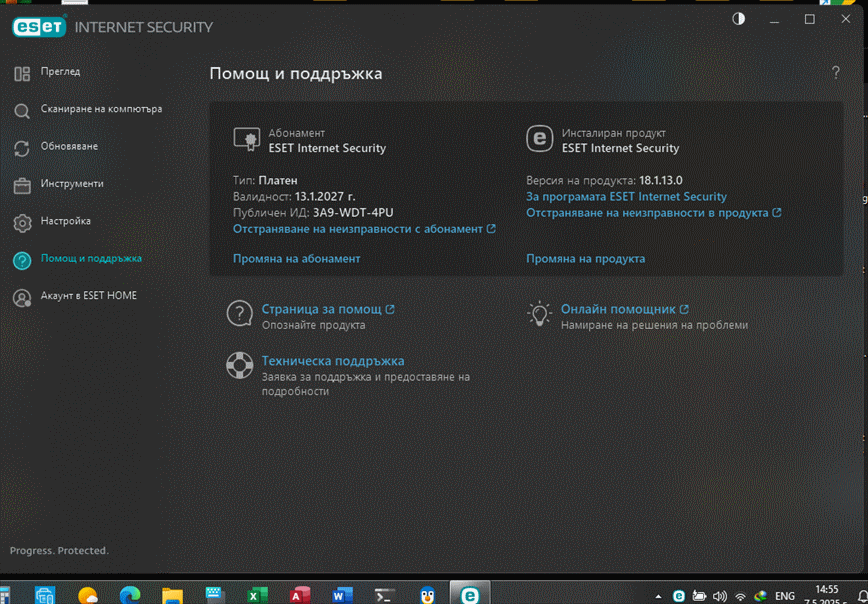Click the certificate icon beside Абонамент
This screenshot has width=868, height=604.
pyautogui.click(x=247, y=140)
